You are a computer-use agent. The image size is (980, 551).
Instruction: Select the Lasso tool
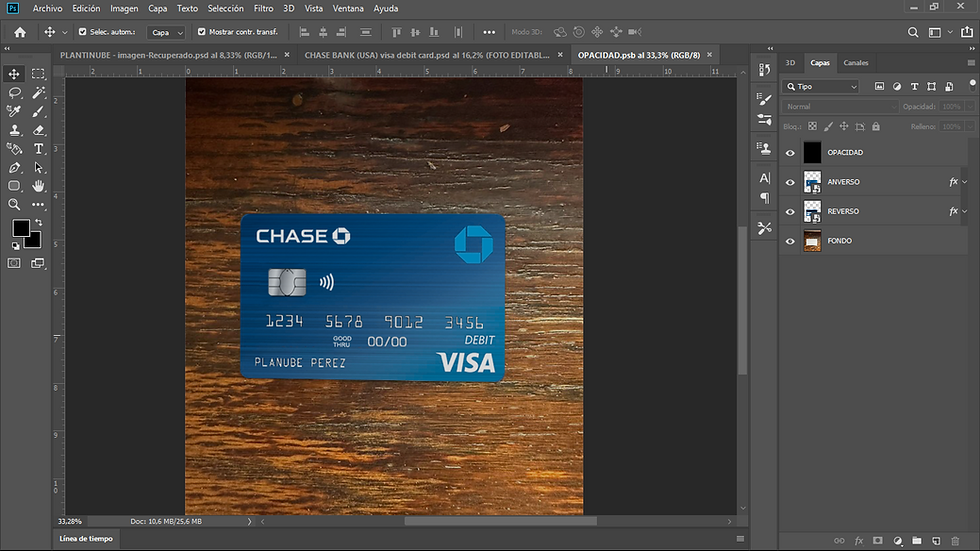pyautogui.click(x=14, y=92)
